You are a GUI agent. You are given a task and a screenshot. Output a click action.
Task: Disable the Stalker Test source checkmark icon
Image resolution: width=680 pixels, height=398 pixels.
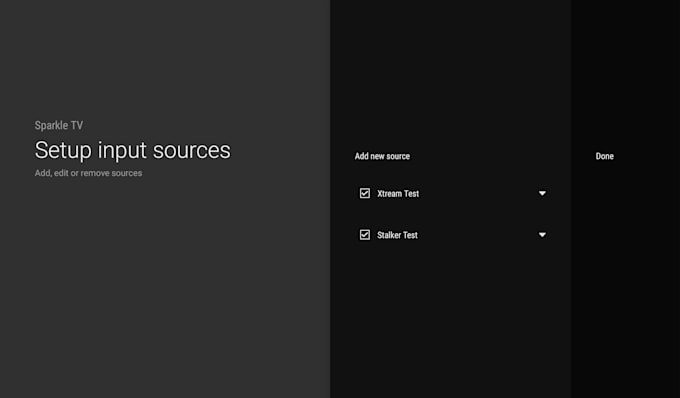coord(365,235)
